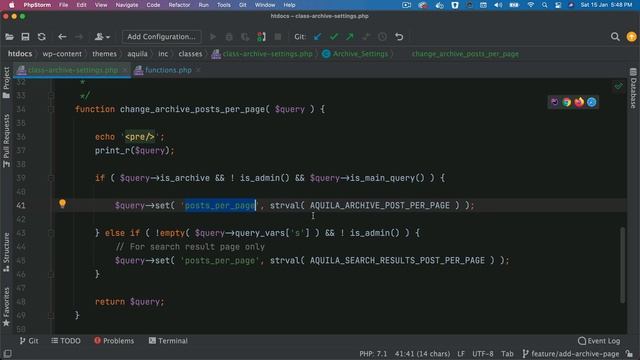Click aquila breadcrumb
Screen dimensions: 640x360
click(137, 54)
